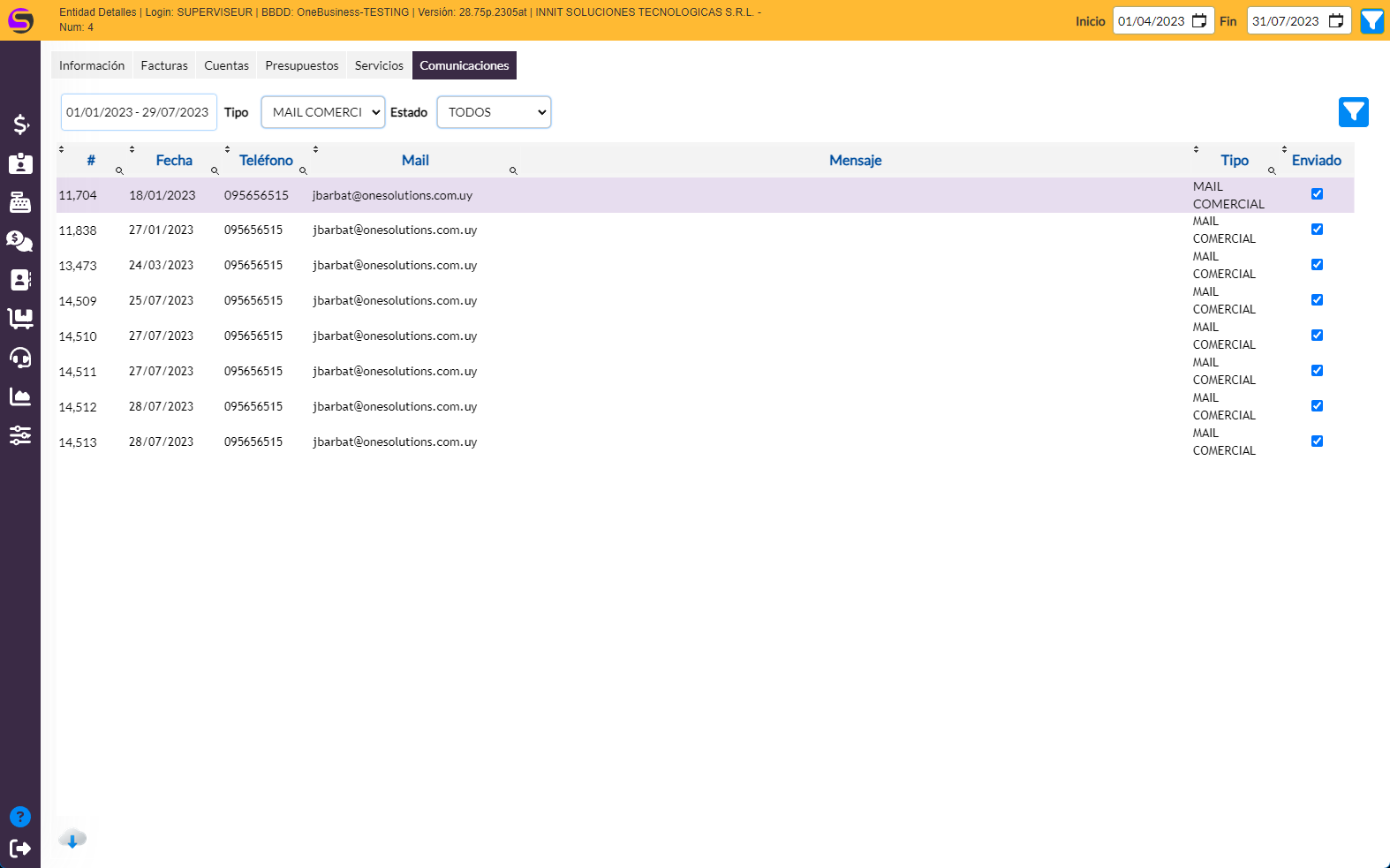Screen dimensions: 1390x868
Task: Click the headset support sidebar icon
Action: 20,358
